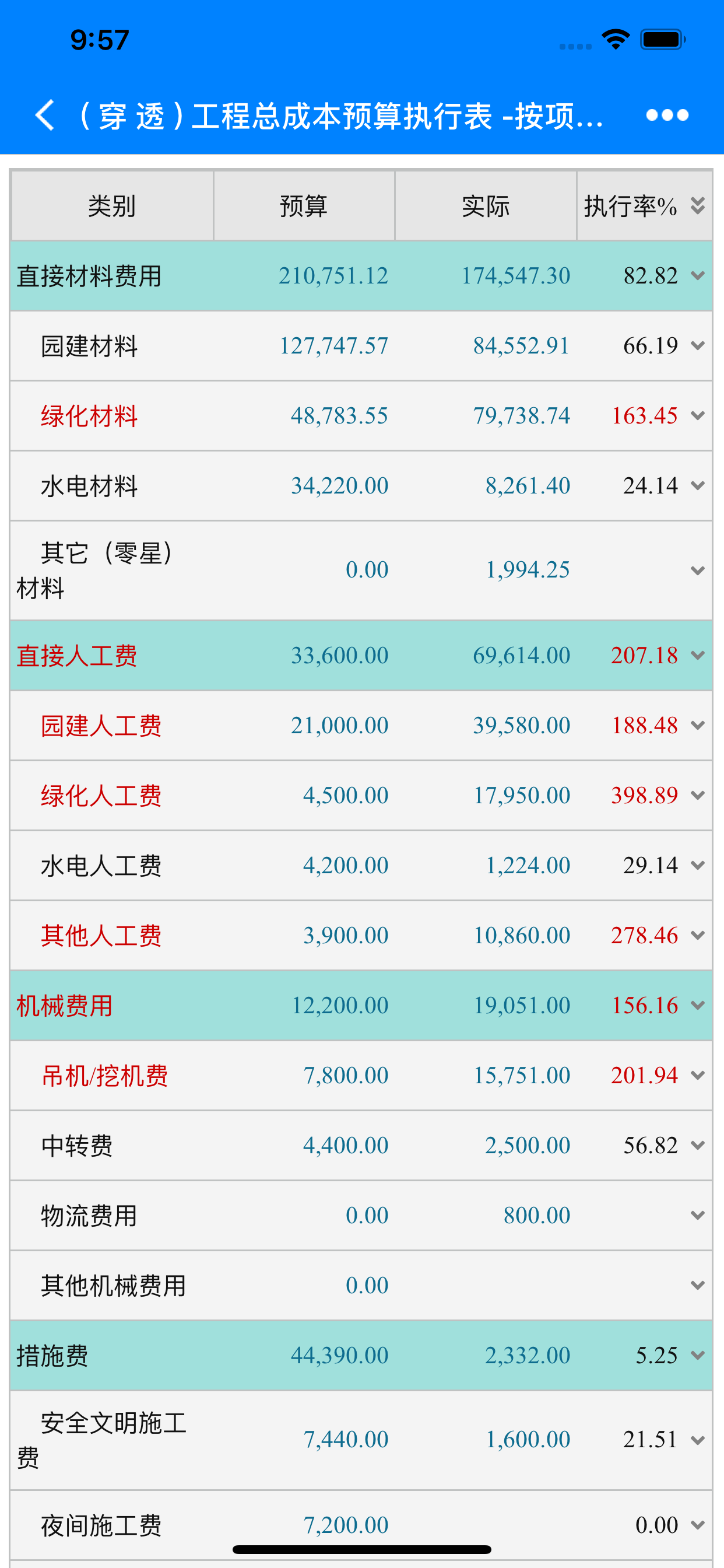Expand the 措施费 row chevron

click(x=697, y=1356)
